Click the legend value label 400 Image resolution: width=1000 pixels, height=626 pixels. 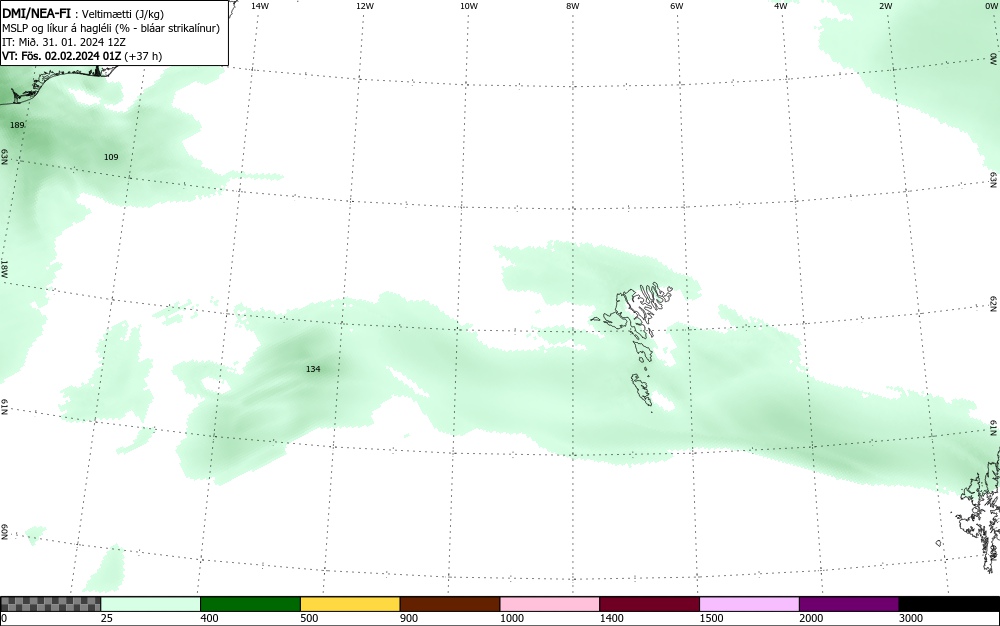(x=209, y=618)
